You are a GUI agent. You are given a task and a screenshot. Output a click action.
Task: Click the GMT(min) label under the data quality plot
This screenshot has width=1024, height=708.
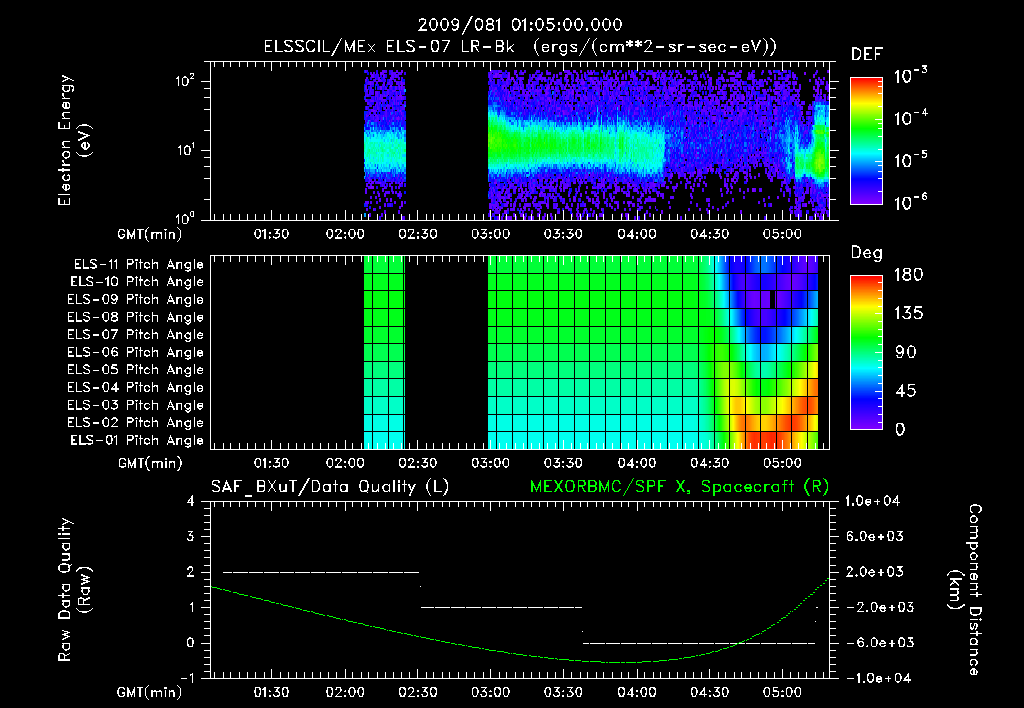(x=150, y=692)
